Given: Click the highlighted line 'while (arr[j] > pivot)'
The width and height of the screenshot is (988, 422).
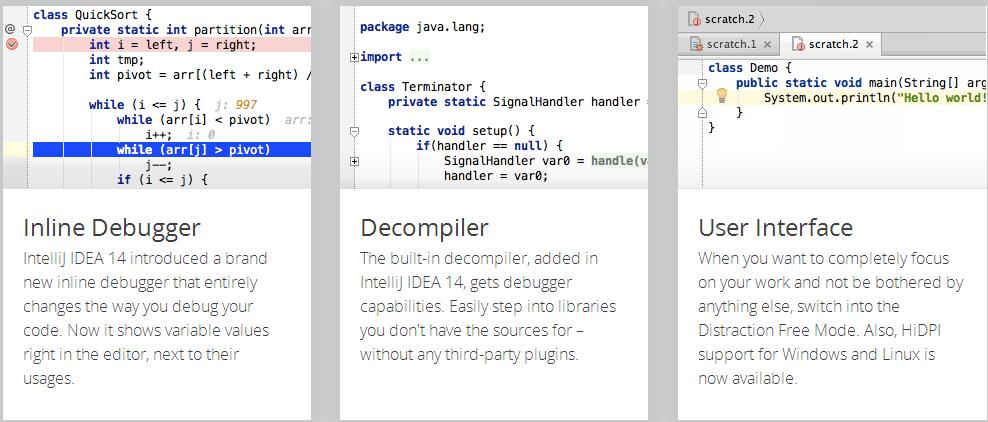Looking at the screenshot, I should pos(193,150).
